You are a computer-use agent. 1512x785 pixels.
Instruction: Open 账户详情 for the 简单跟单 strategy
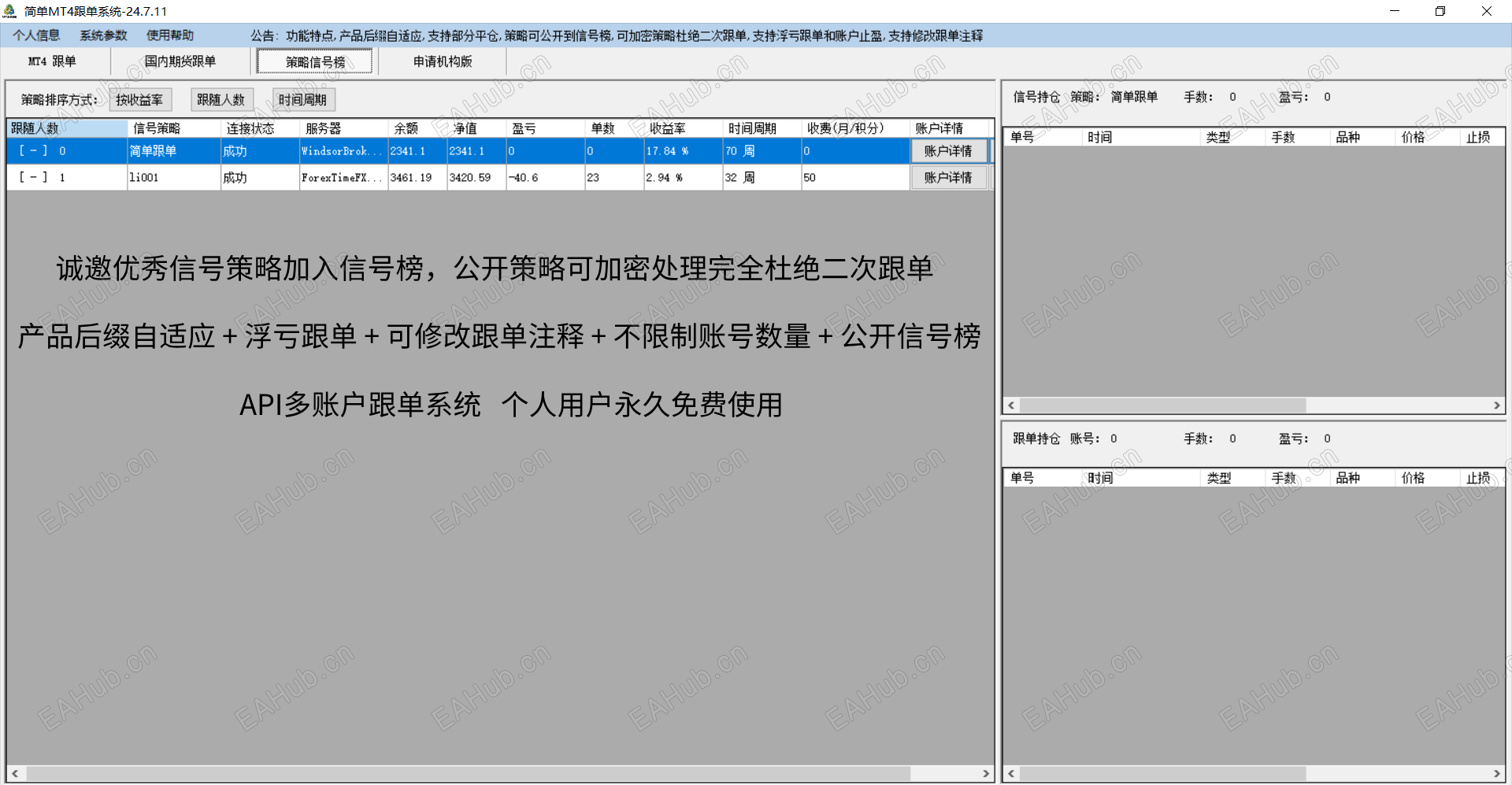(948, 151)
